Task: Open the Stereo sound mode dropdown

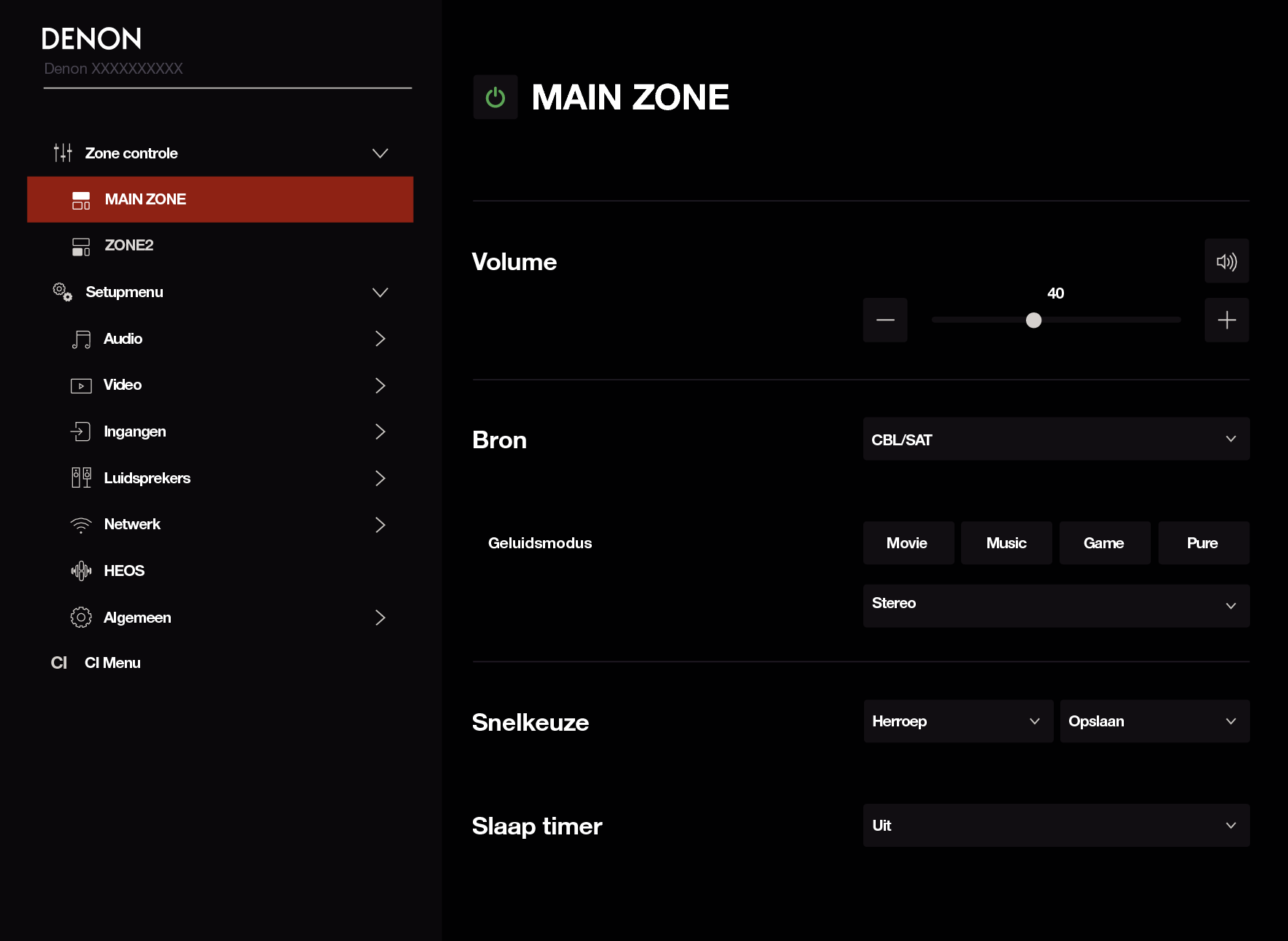Action: click(x=1055, y=605)
